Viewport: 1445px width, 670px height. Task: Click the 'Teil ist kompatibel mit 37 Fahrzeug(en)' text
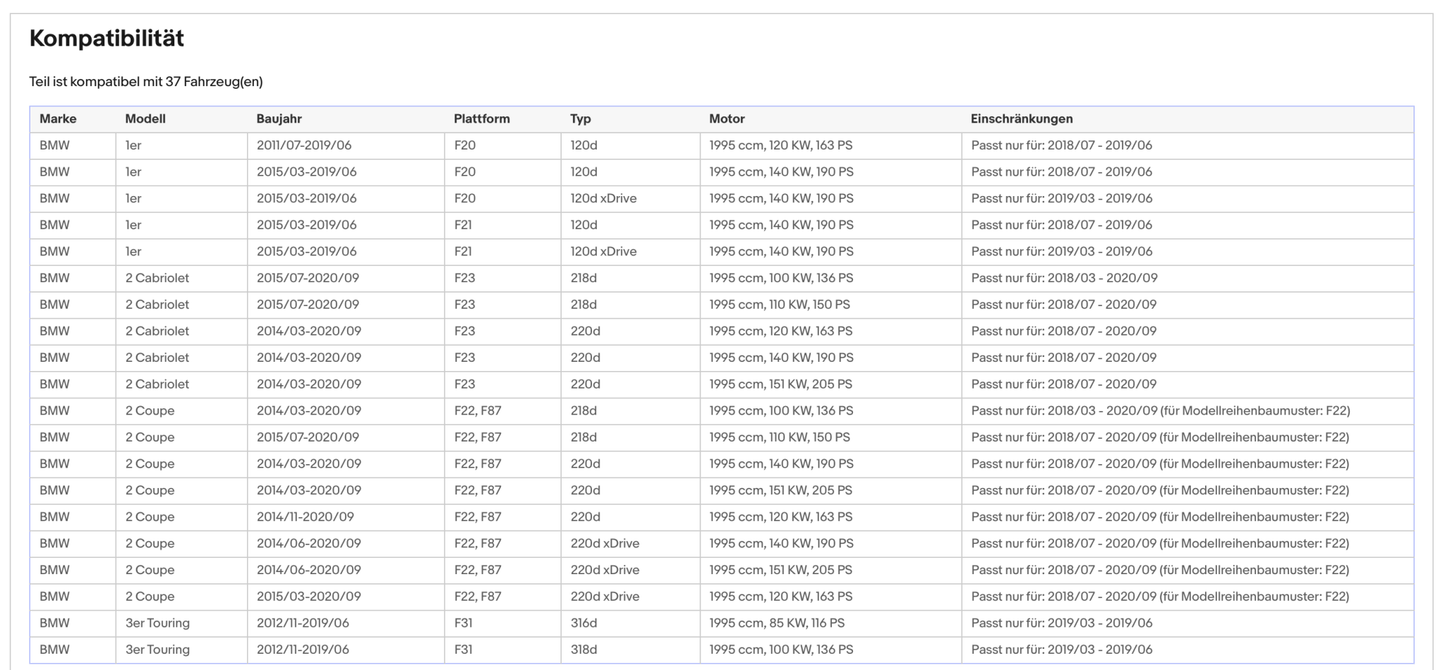click(x=146, y=81)
